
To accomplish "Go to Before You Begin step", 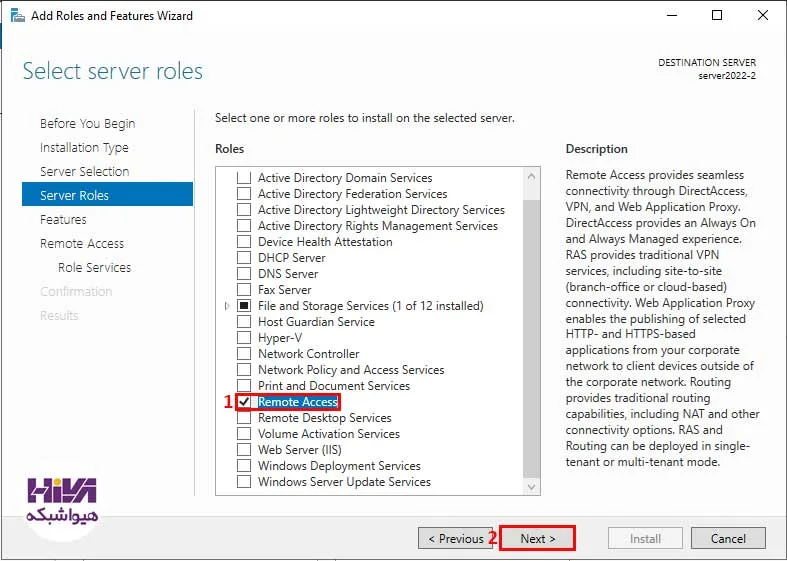I will tap(87, 123).
